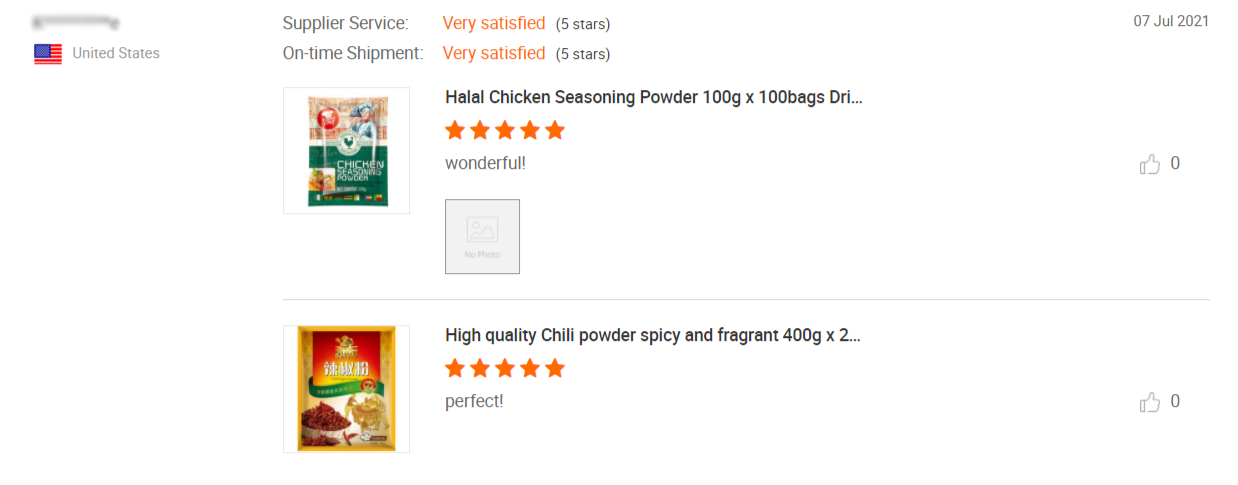The image size is (1238, 485).
Task: Click '(5 stars)' next to Supplier Service
Action: 583,24
